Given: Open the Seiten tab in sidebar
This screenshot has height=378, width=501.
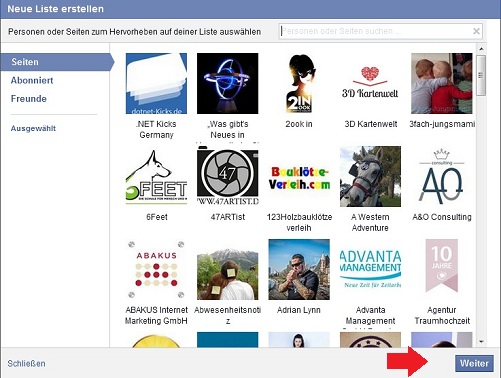Looking at the screenshot, I should [x=57, y=62].
